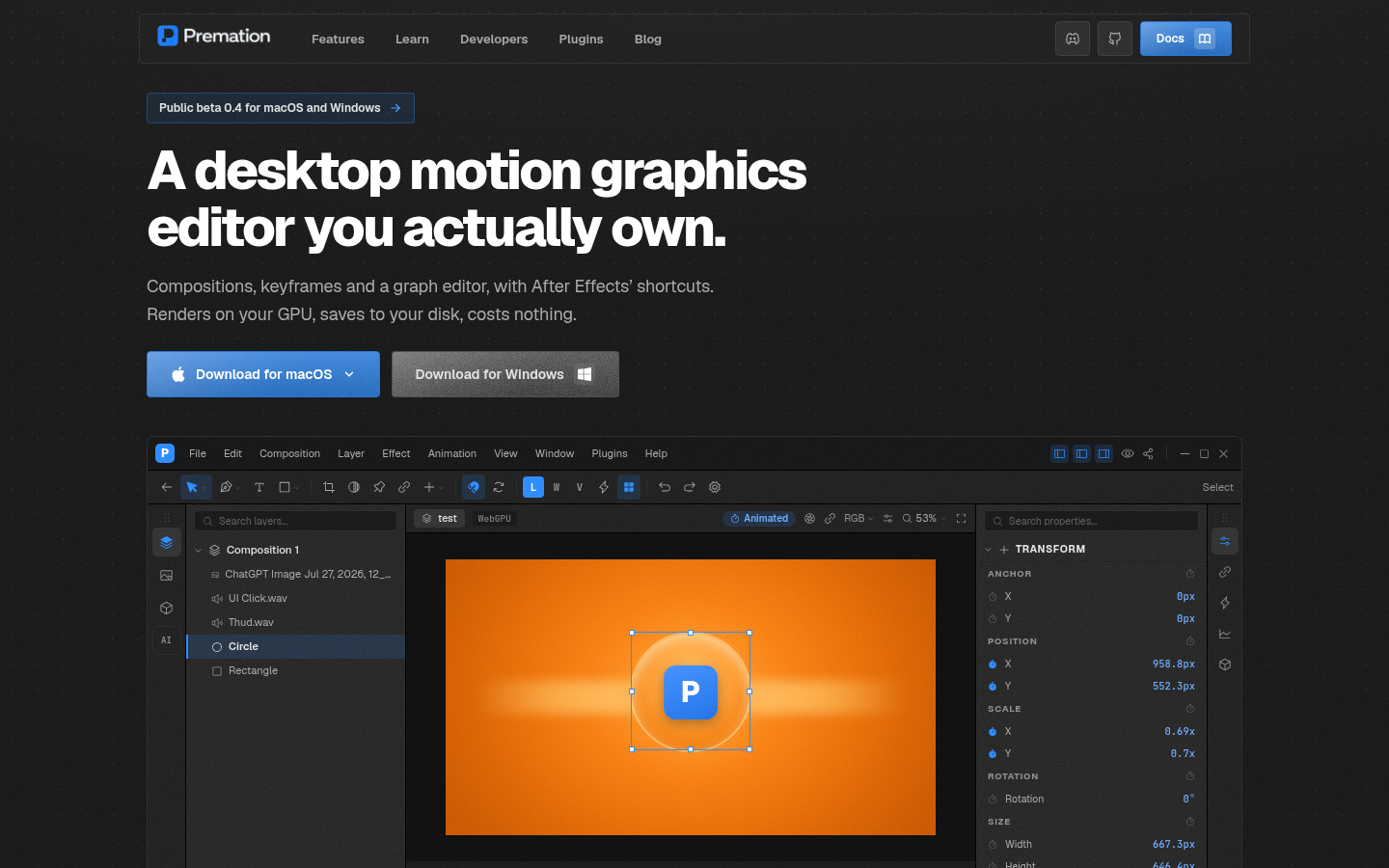
Task: Switch to the test composition tab
Action: [x=440, y=518]
